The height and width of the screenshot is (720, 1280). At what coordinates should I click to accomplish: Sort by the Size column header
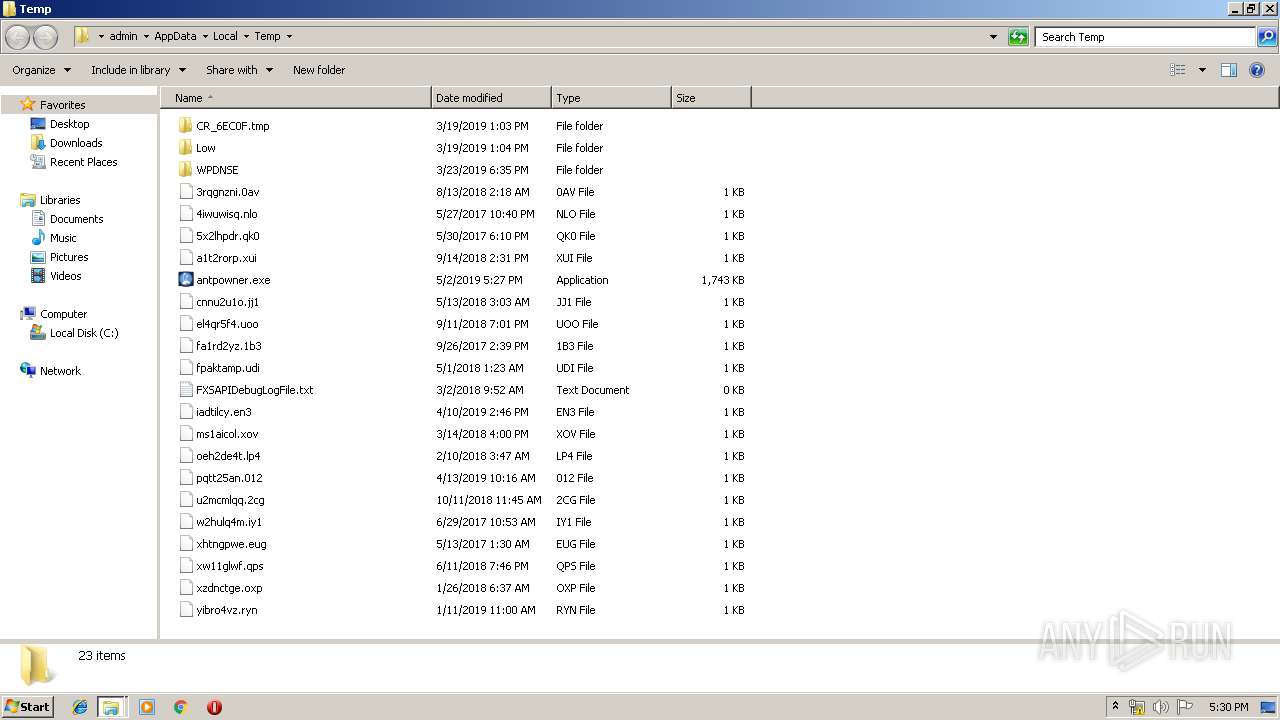coord(711,98)
